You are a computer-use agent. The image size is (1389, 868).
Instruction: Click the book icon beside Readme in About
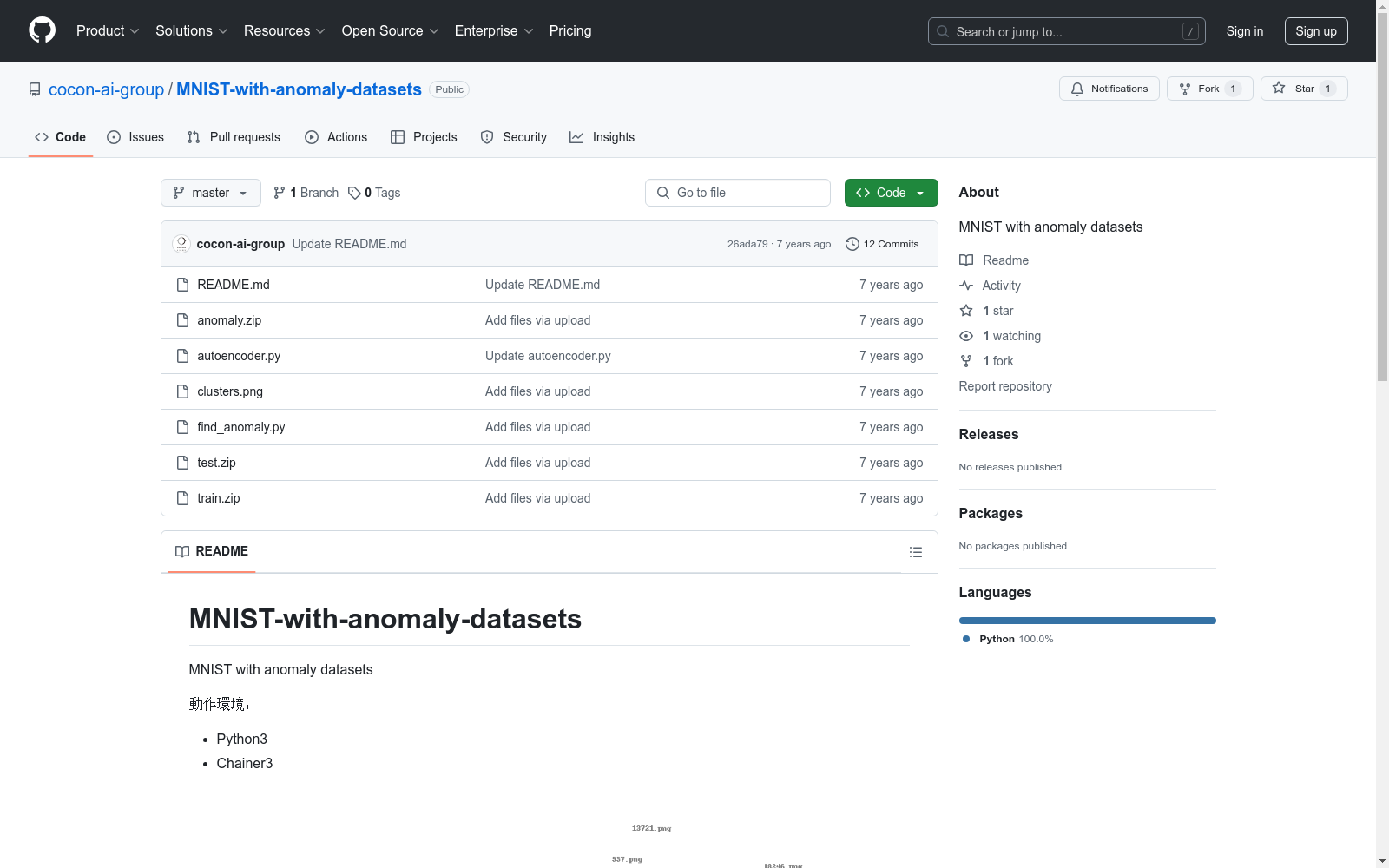(x=966, y=260)
